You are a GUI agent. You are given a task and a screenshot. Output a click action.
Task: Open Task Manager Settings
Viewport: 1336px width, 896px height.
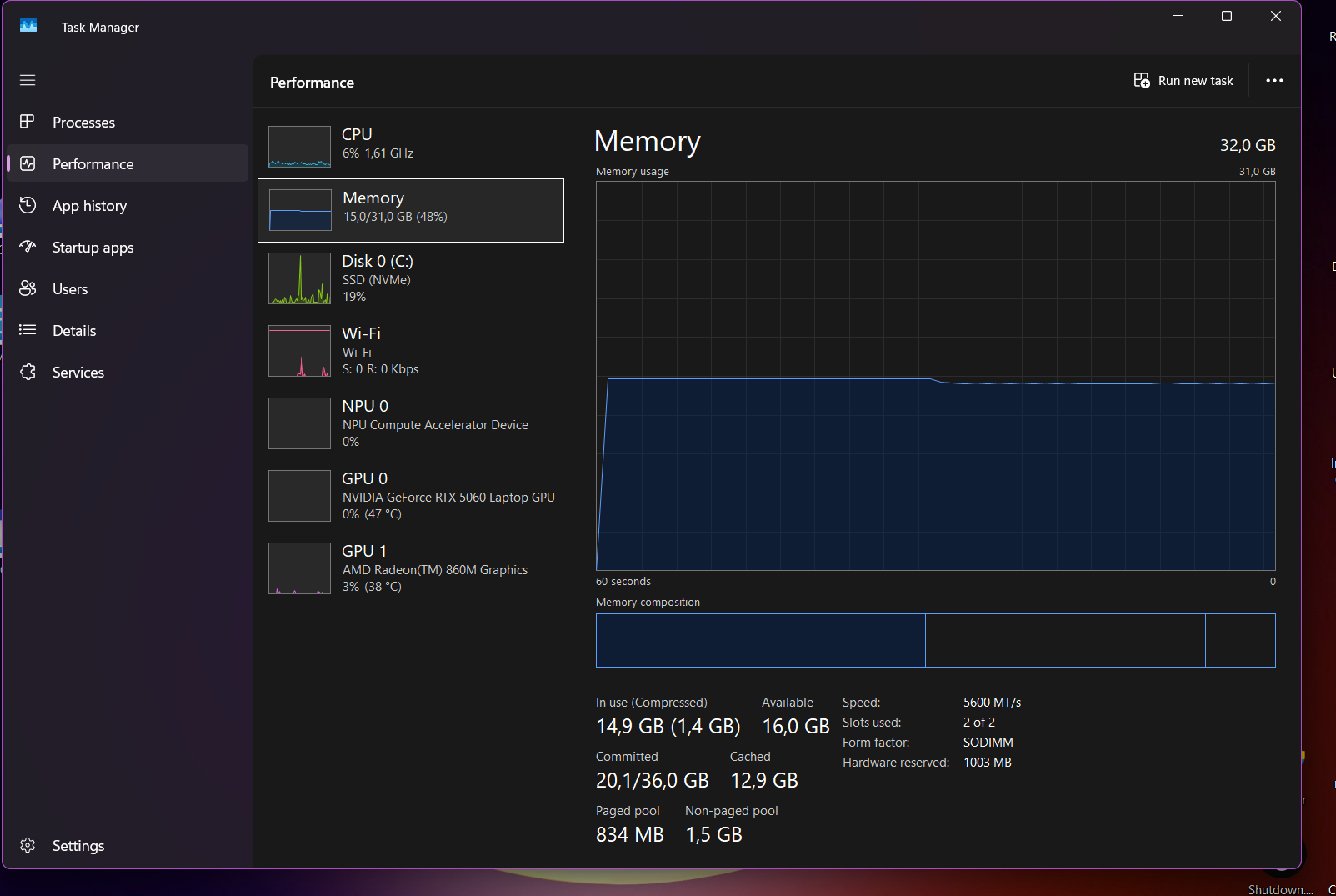click(128, 845)
